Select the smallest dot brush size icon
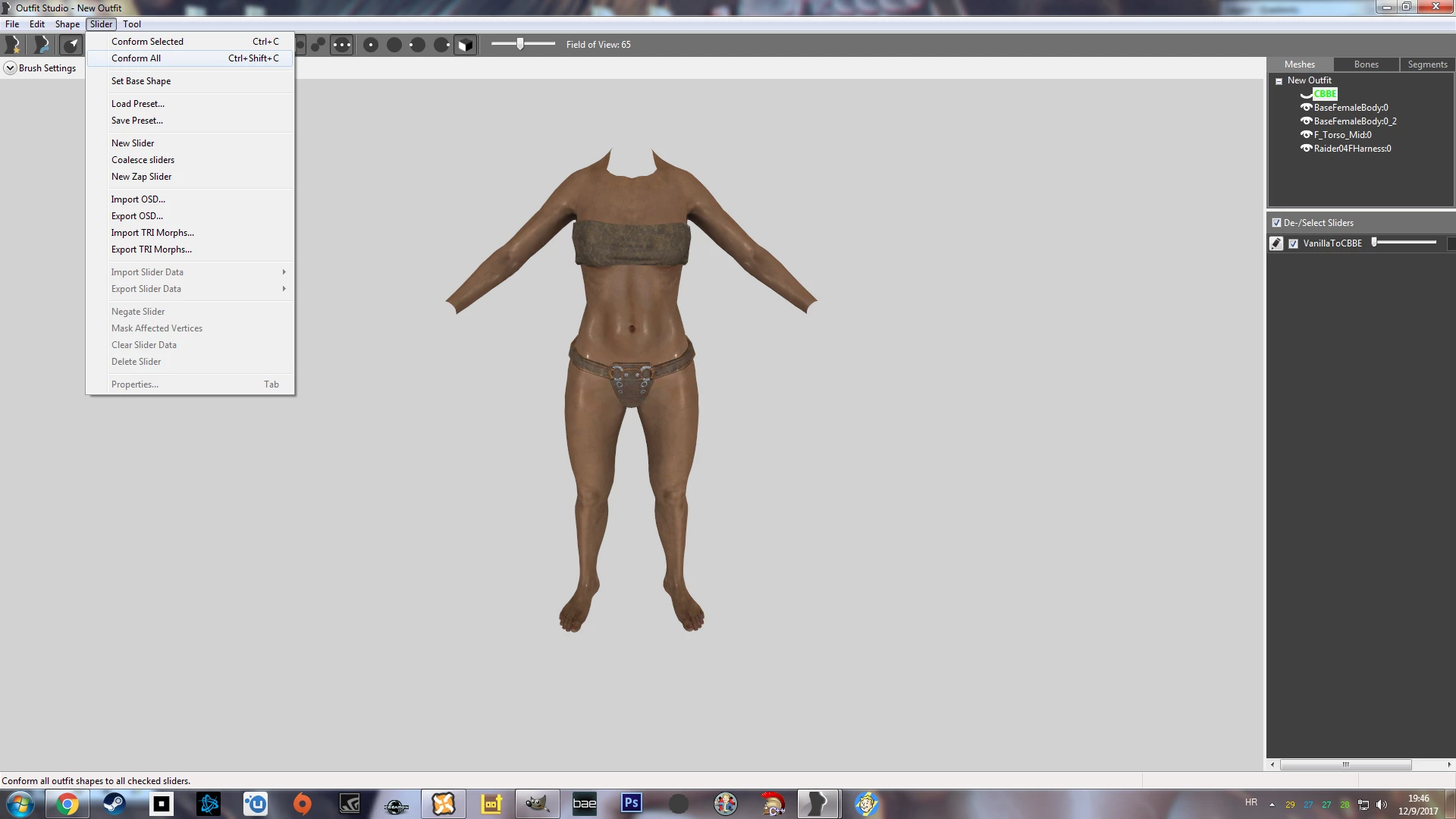 [371, 45]
